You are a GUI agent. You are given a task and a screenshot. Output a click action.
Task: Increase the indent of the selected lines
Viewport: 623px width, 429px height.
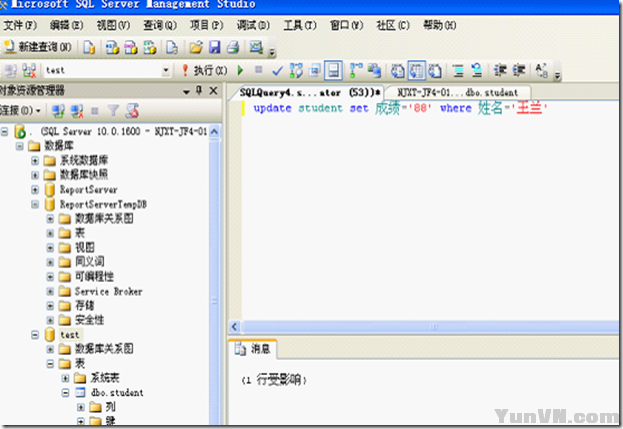(519, 71)
